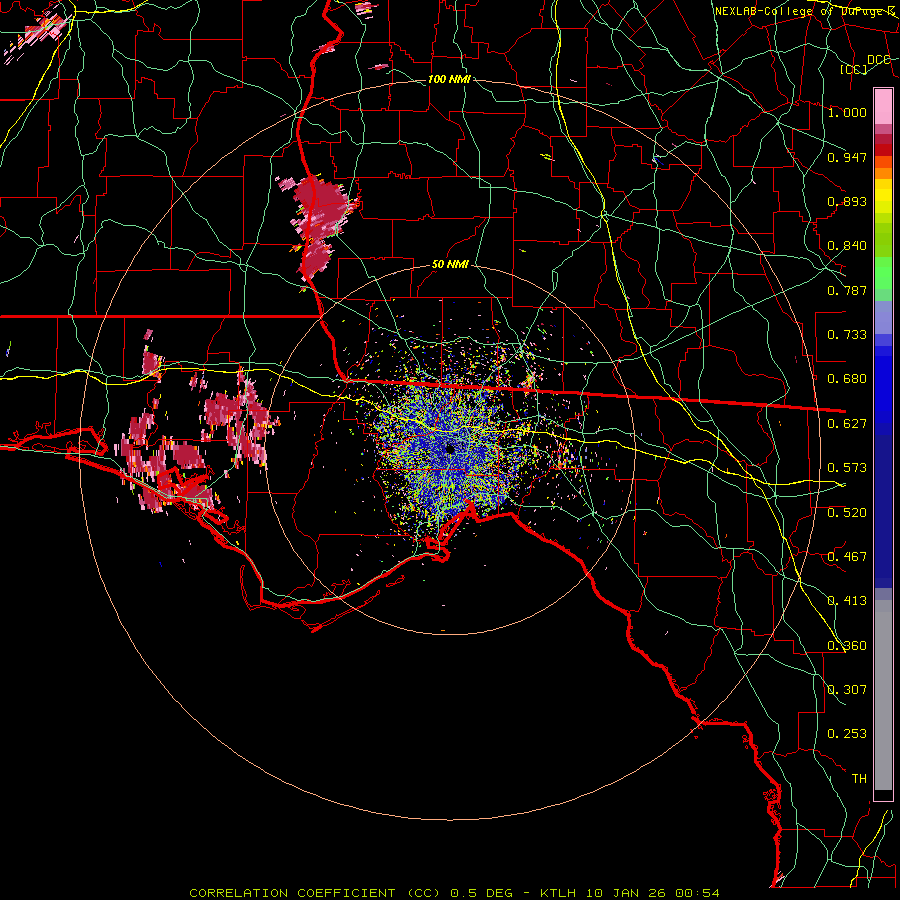The width and height of the screenshot is (900, 900).
Task: Select the 0.573 scale value
Action: pos(847,468)
